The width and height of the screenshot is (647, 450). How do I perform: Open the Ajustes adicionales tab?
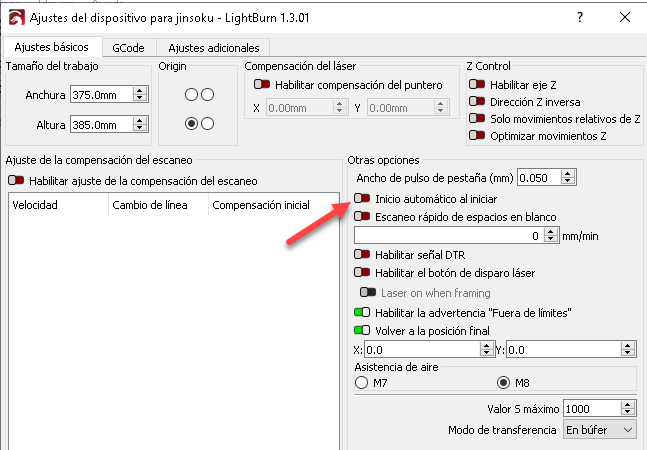[214, 48]
